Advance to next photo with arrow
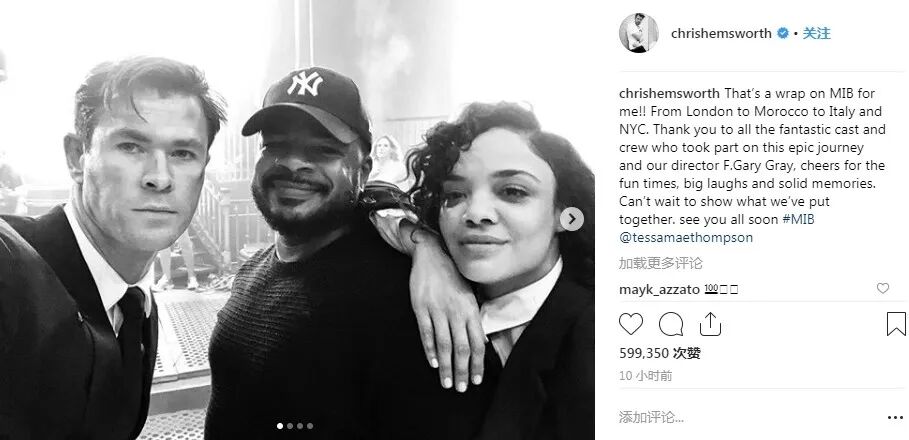Viewport: 909px width, 440px height. (x=572, y=219)
